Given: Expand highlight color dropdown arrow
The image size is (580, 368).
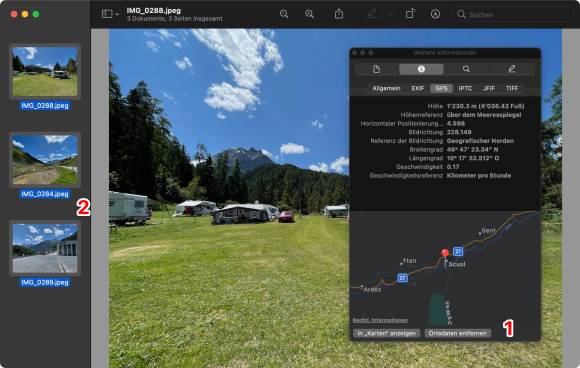Looking at the screenshot, I should coord(390,14).
